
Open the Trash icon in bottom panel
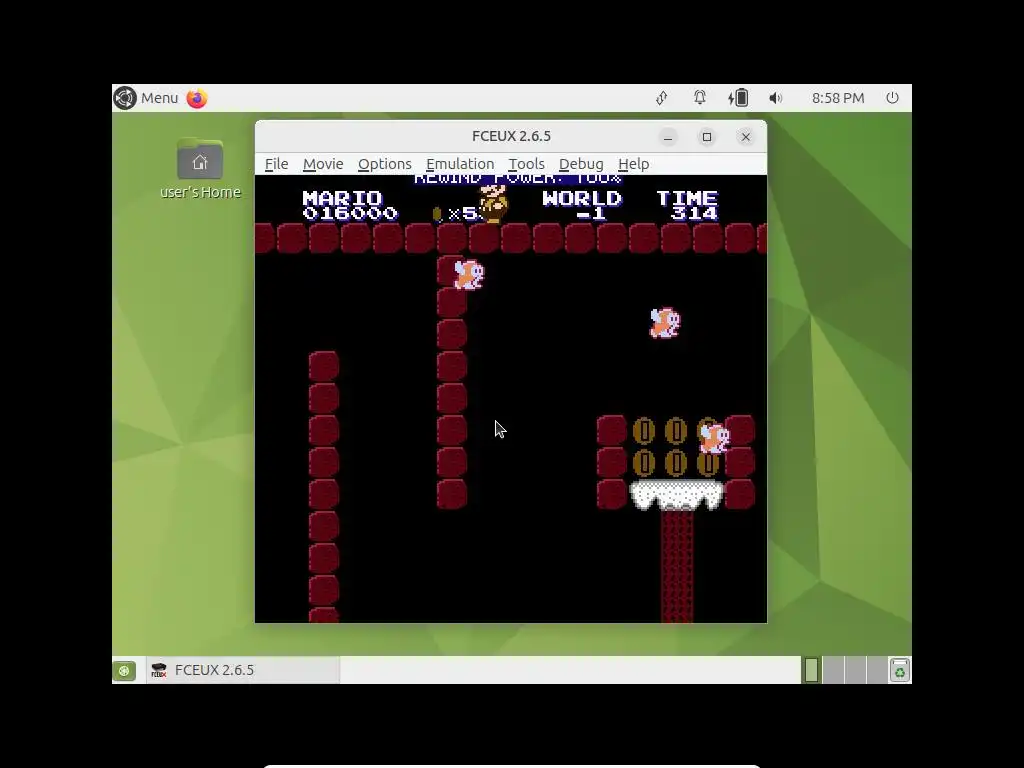899,670
